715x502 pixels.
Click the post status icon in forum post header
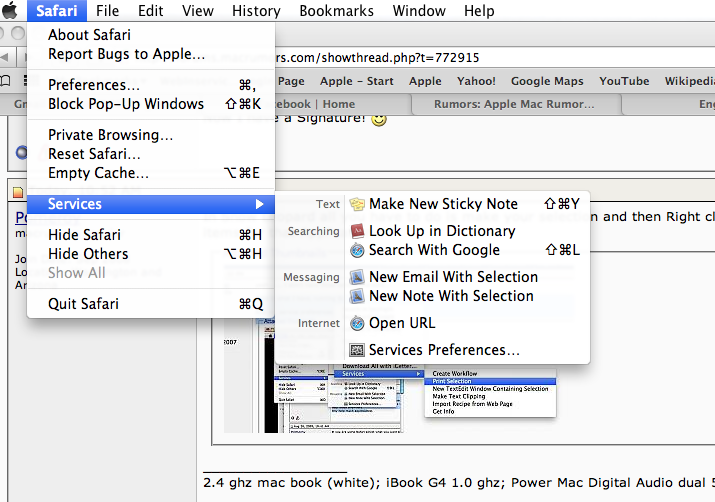[x=18, y=192]
